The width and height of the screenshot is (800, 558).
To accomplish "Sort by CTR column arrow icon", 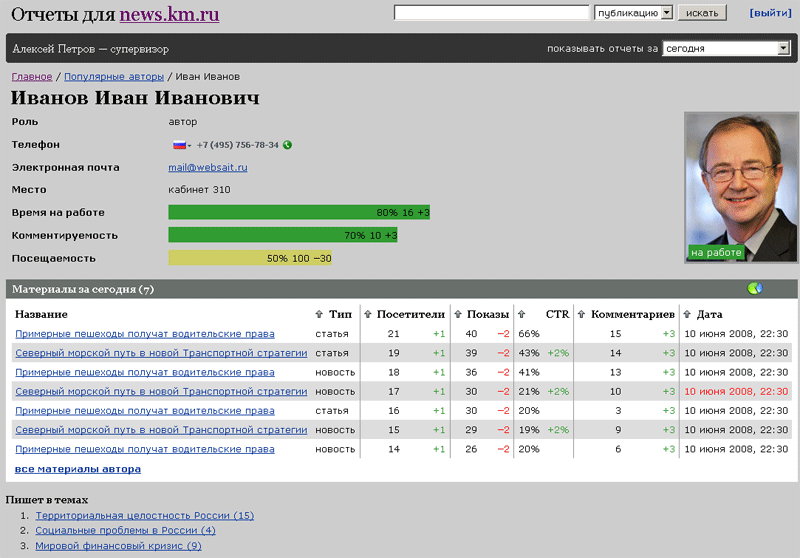I will 522,314.
